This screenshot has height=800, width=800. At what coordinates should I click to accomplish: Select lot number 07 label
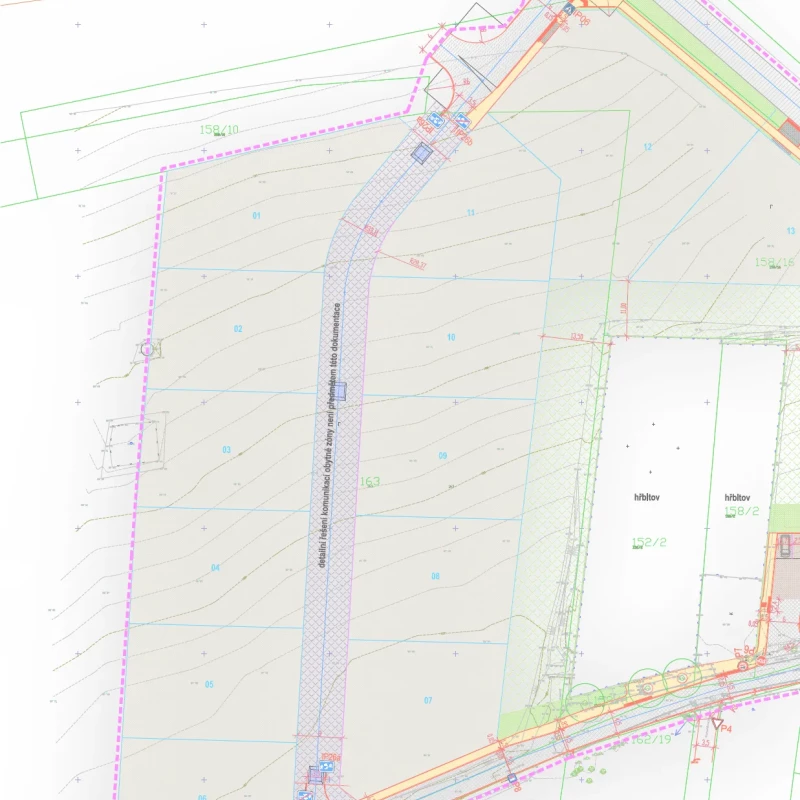pos(428,699)
